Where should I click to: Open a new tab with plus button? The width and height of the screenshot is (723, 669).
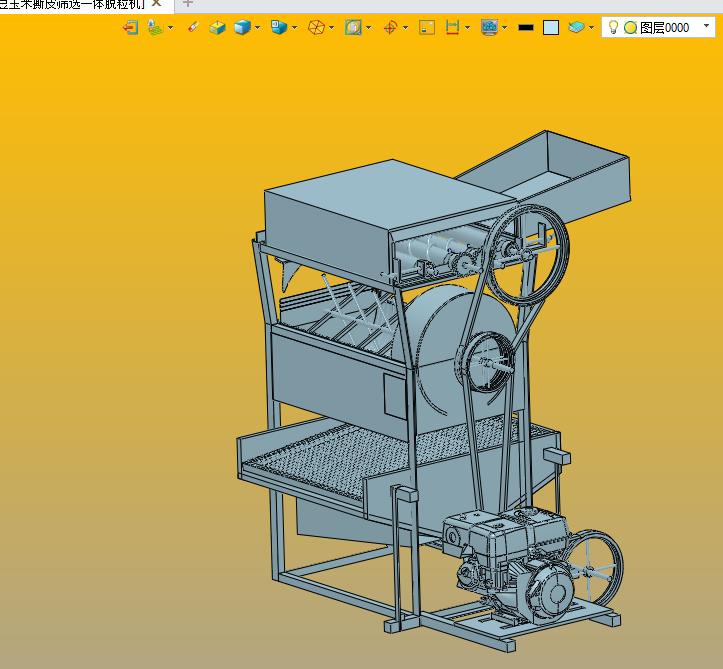pyautogui.click(x=187, y=4)
